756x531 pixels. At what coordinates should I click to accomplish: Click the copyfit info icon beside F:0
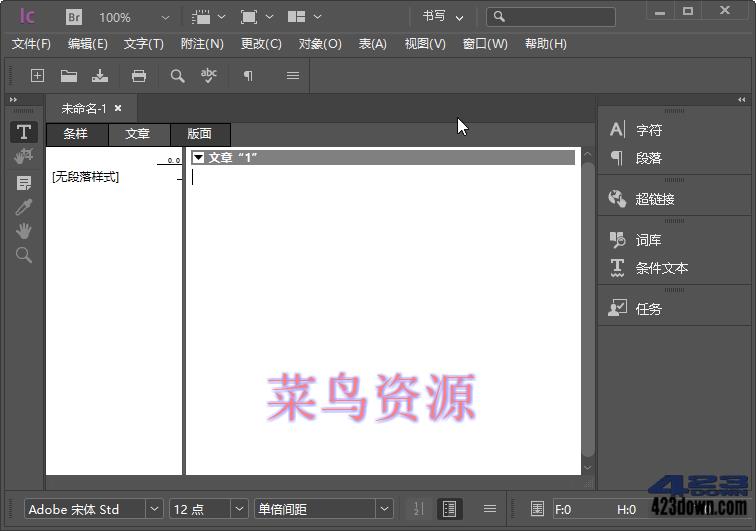537,509
